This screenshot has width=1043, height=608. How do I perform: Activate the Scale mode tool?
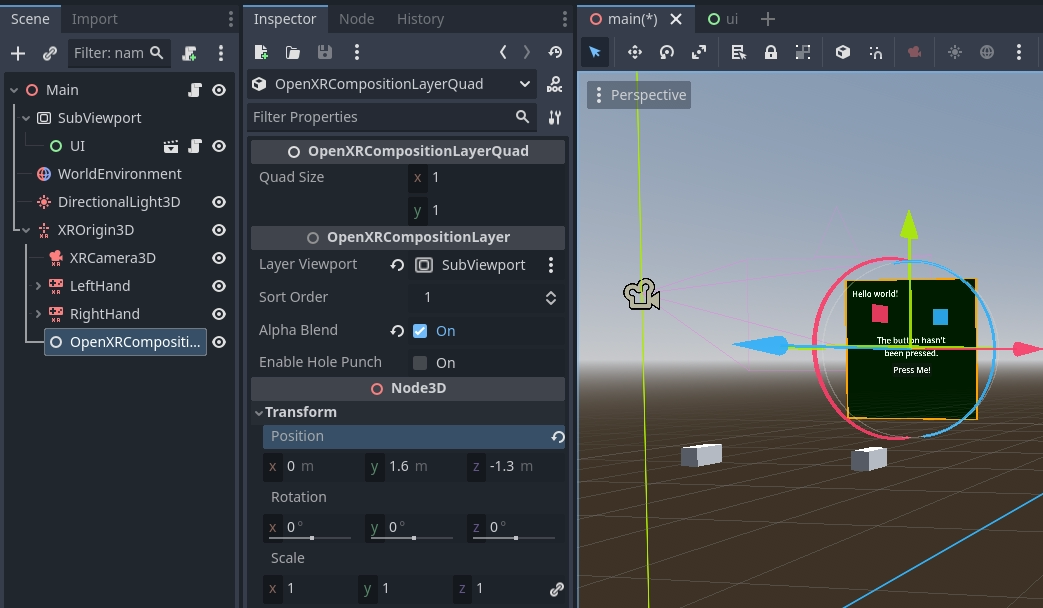pyautogui.click(x=700, y=52)
